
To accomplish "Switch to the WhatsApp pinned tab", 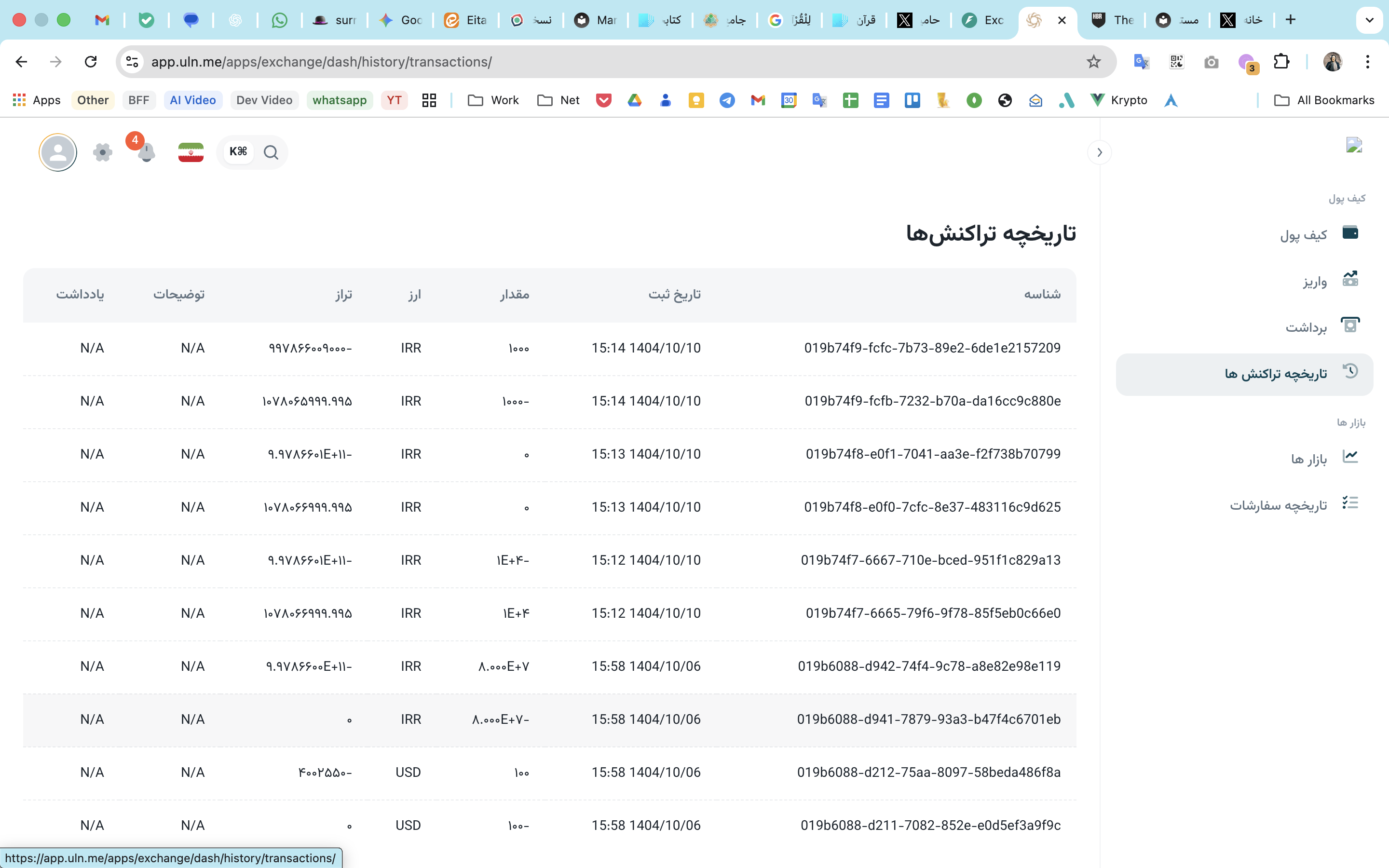I will [280, 20].
